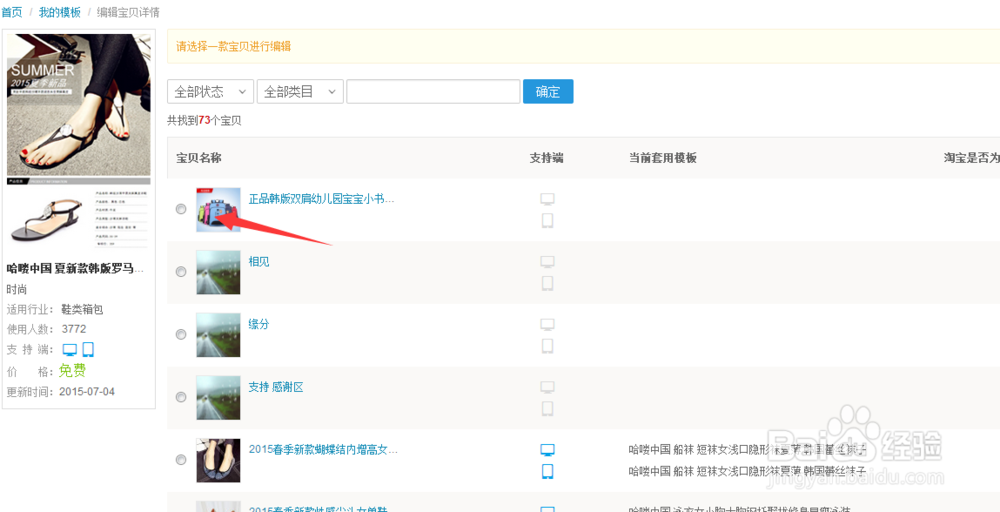Click the colorful backpack product thumbnail
This screenshot has height=512, width=1000.
(218, 210)
